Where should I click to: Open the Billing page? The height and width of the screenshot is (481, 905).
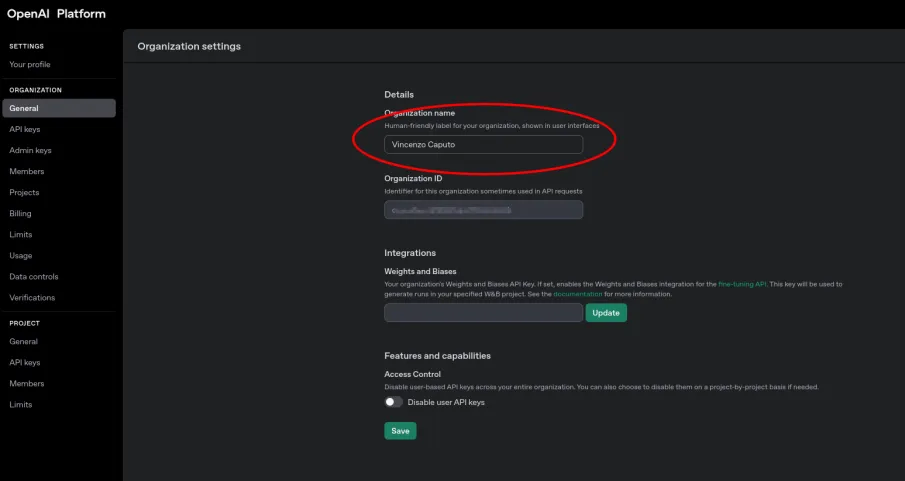[20, 214]
